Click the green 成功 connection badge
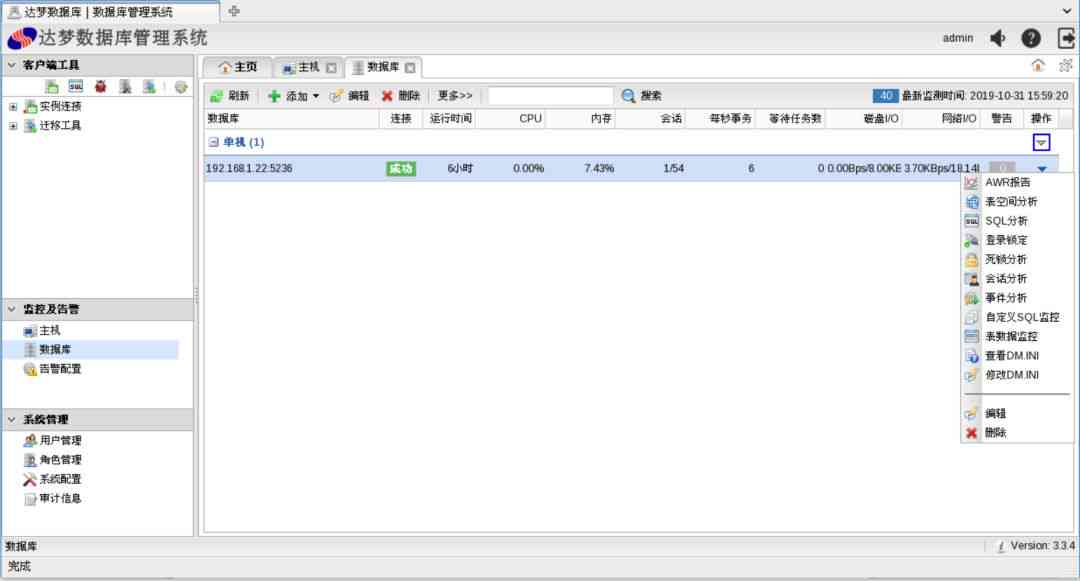 401,168
